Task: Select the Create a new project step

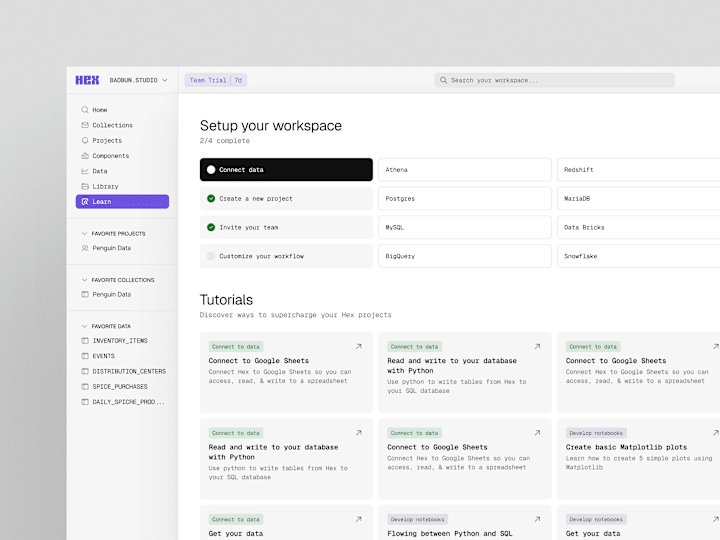Action: [286, 198]
